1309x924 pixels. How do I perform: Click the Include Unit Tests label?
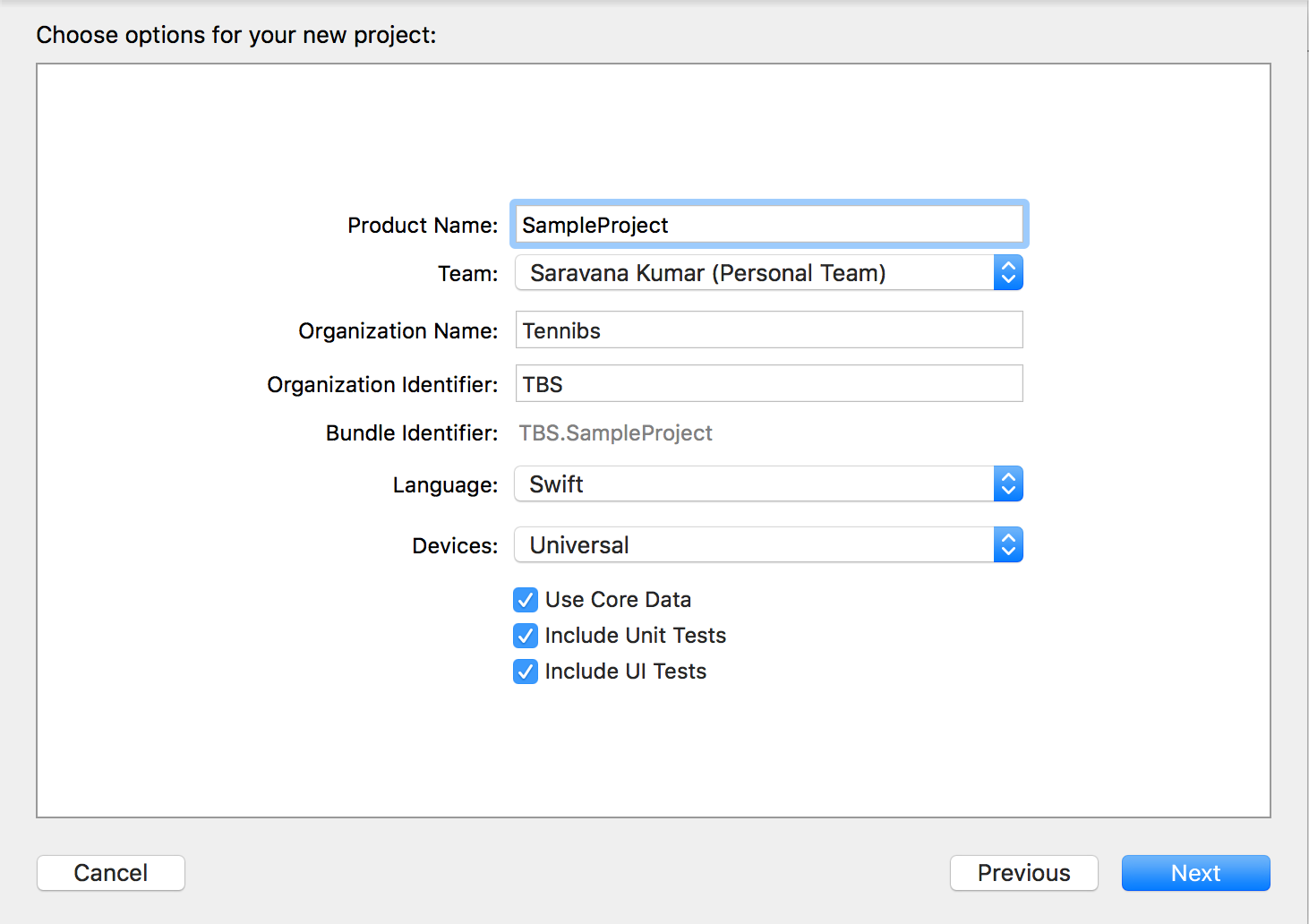pyautogui.click(x=636, y=636)
